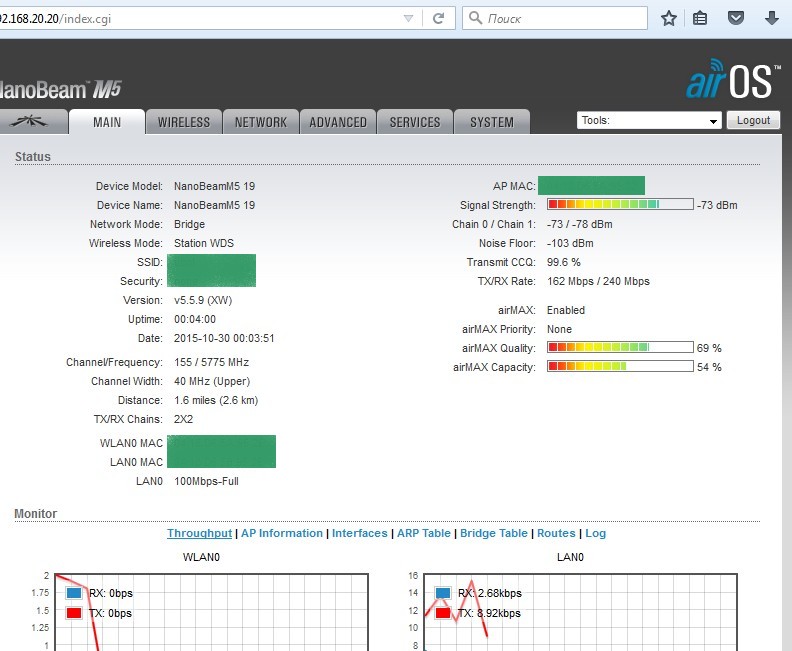Screen dimensions: 792x651
Task: Click the WLAN0 throughput graph
Action: [211, 612]
